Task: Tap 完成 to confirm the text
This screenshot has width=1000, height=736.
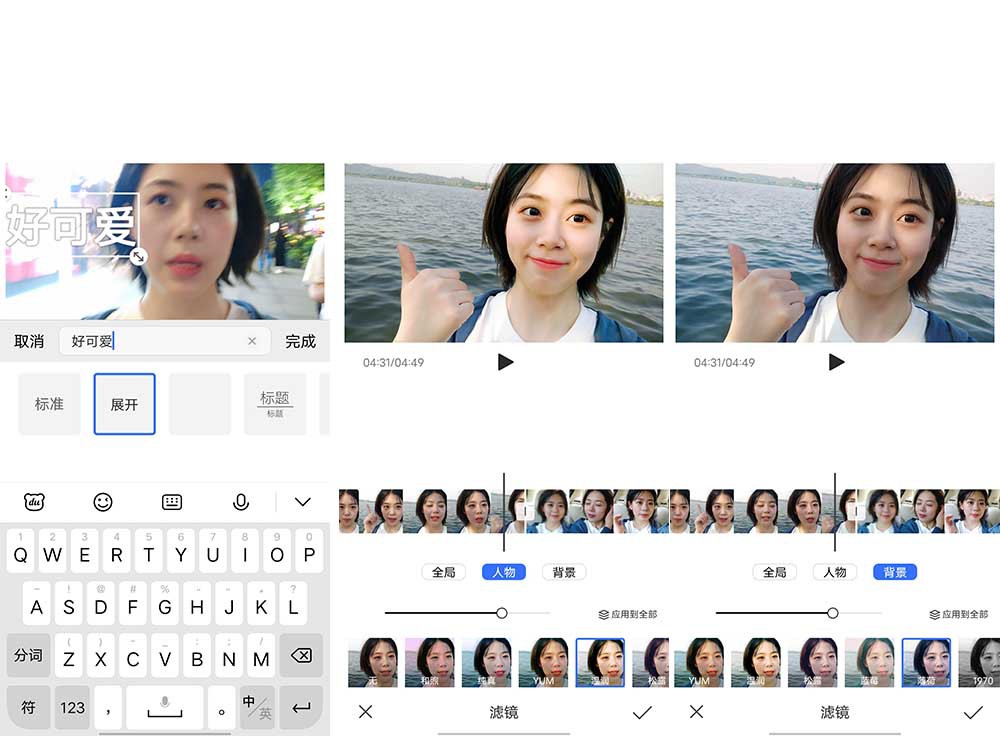Action: click(300, 341)
